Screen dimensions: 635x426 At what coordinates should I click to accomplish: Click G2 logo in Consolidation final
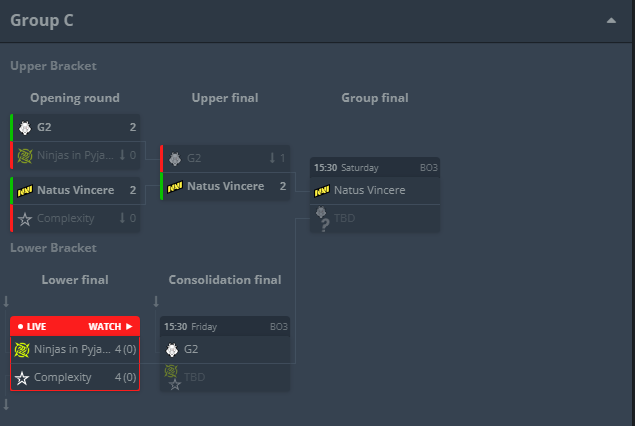(172, 350)
